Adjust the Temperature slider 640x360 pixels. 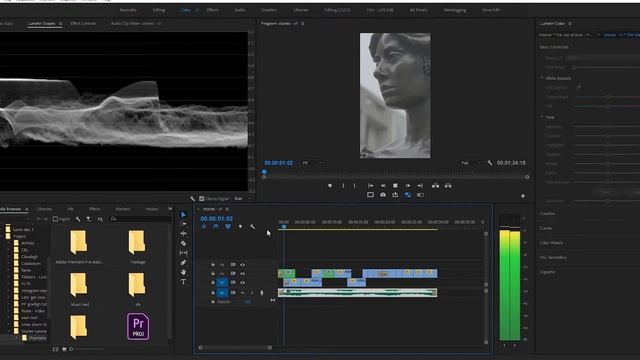607,97
